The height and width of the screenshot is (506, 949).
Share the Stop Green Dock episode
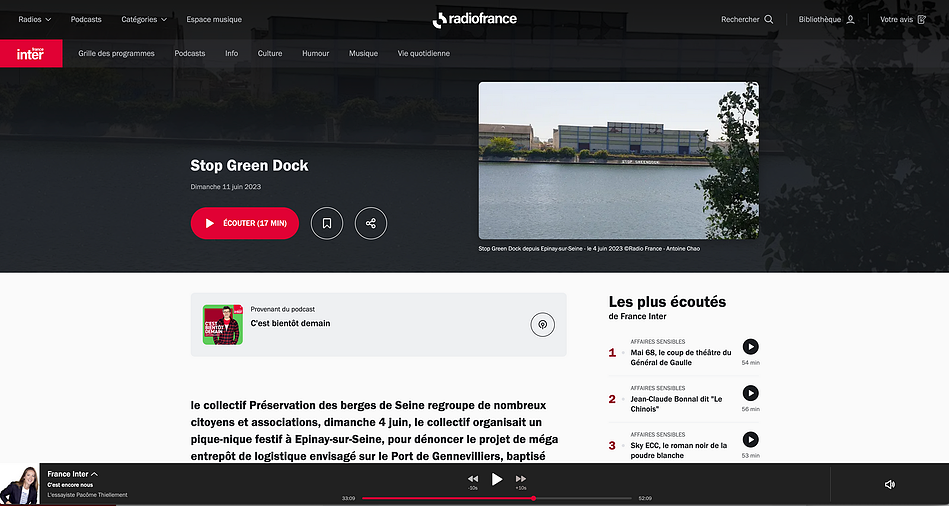[371, 223]
